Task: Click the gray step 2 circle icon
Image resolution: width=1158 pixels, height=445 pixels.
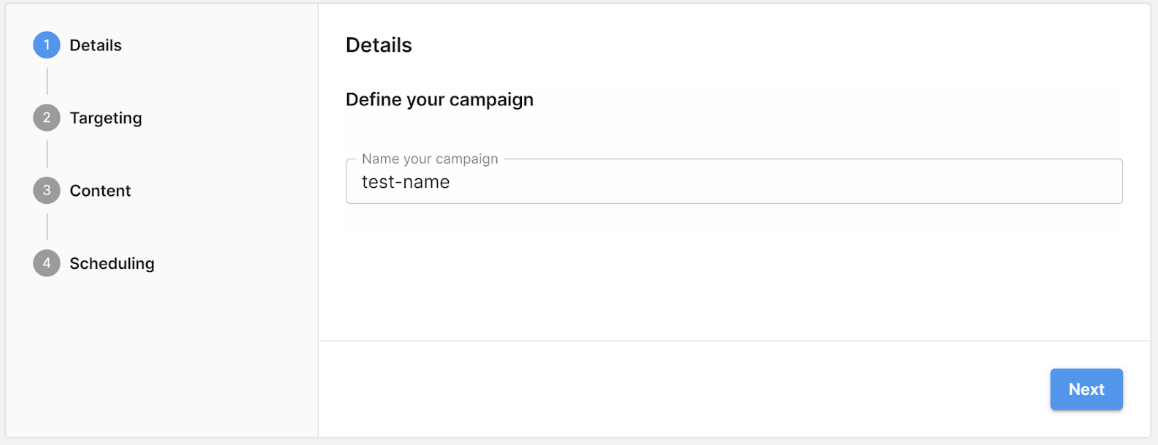Action: point(46,118)
